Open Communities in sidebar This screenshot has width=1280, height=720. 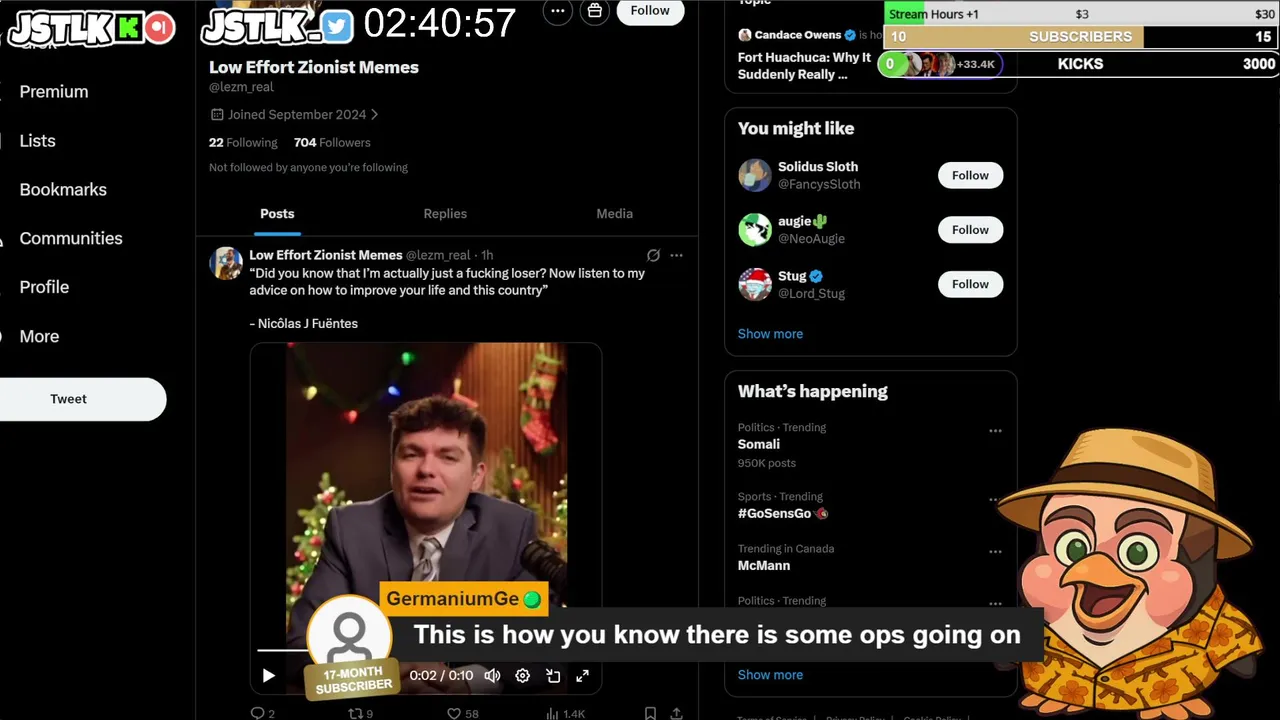pos(70,238)
